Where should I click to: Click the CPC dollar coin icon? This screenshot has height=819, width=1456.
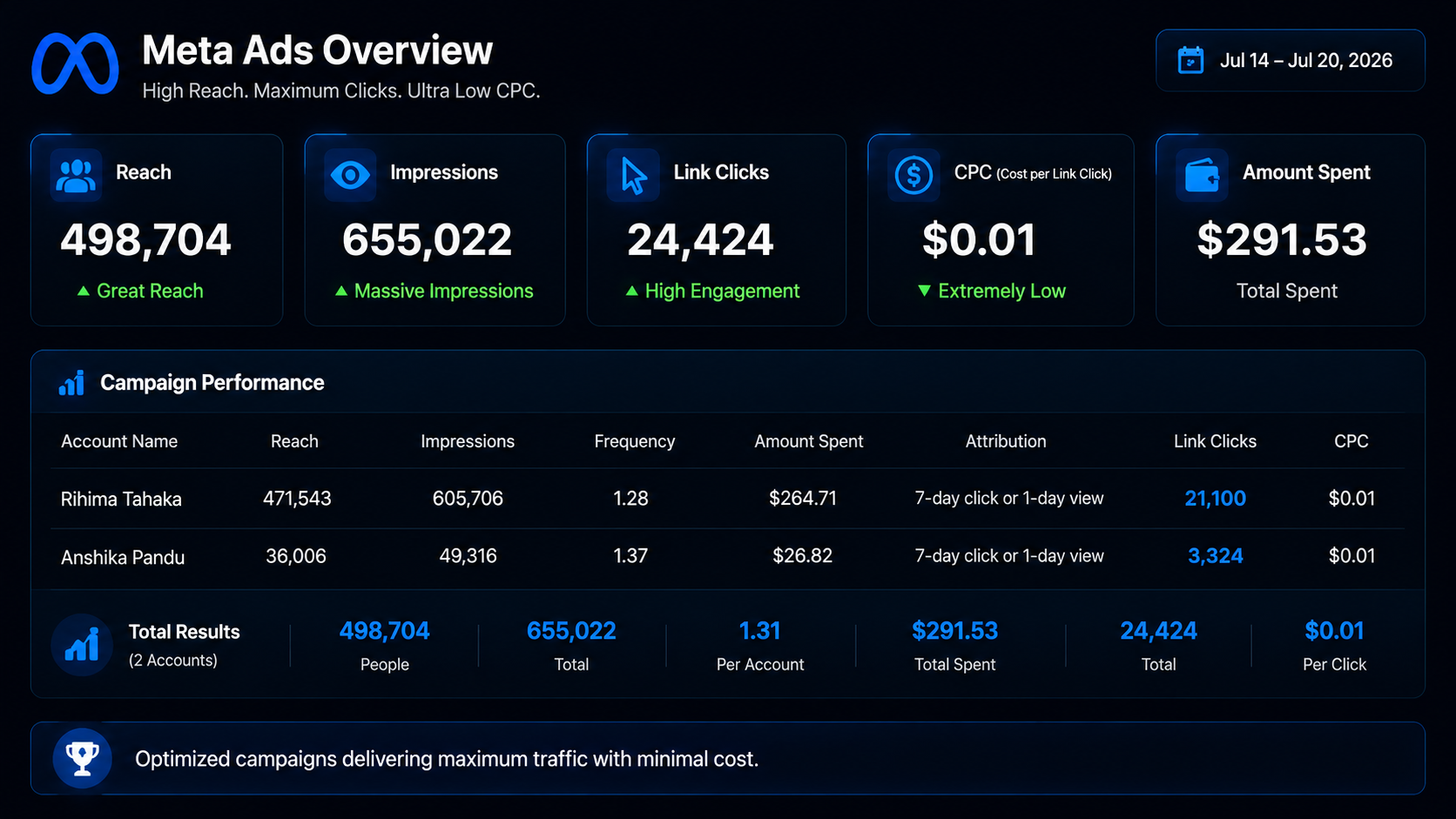pos(913,175)
